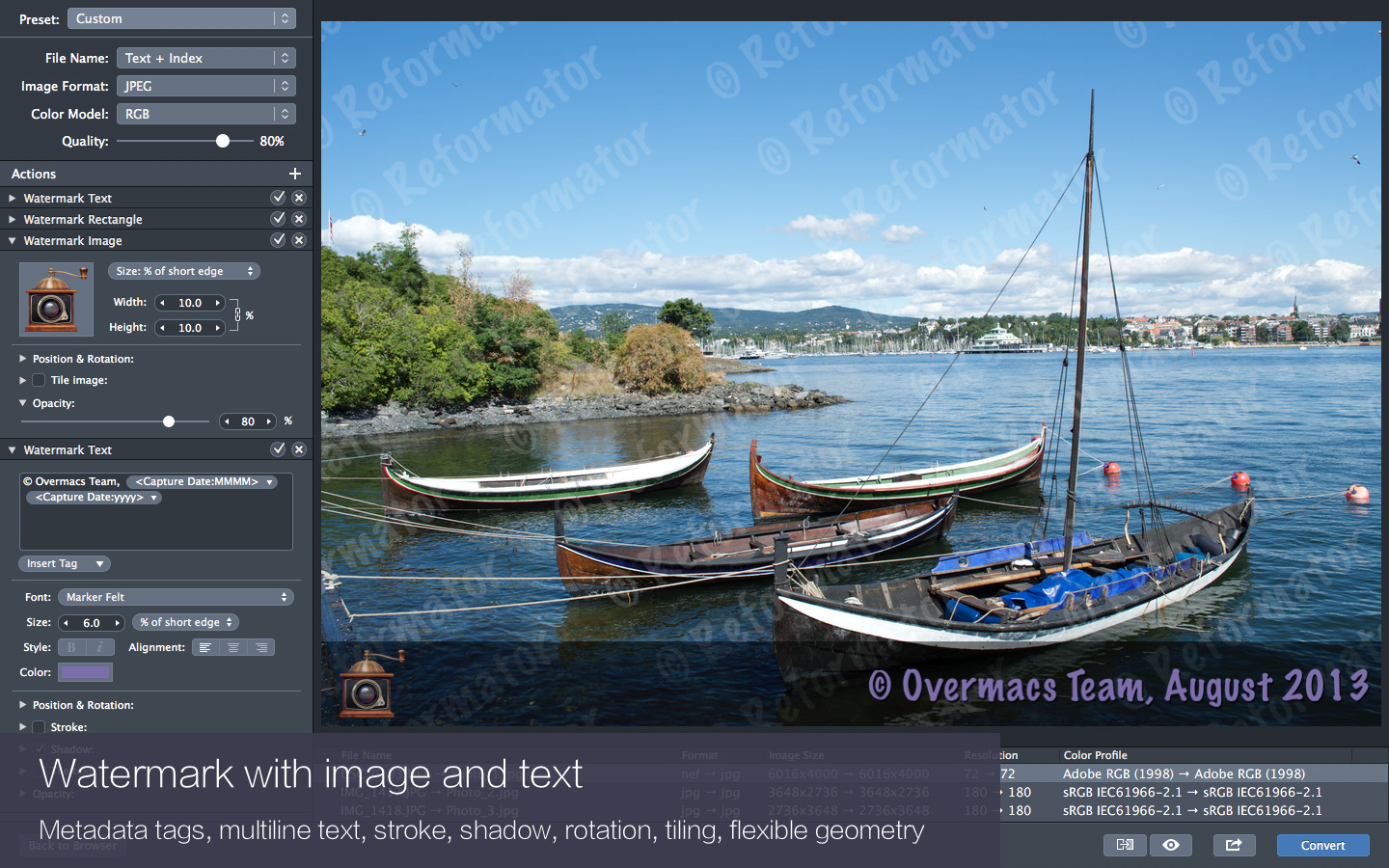
Task: Delete the collapsed Watermark Text action above Watermark Rectangle
Action: 299,198
